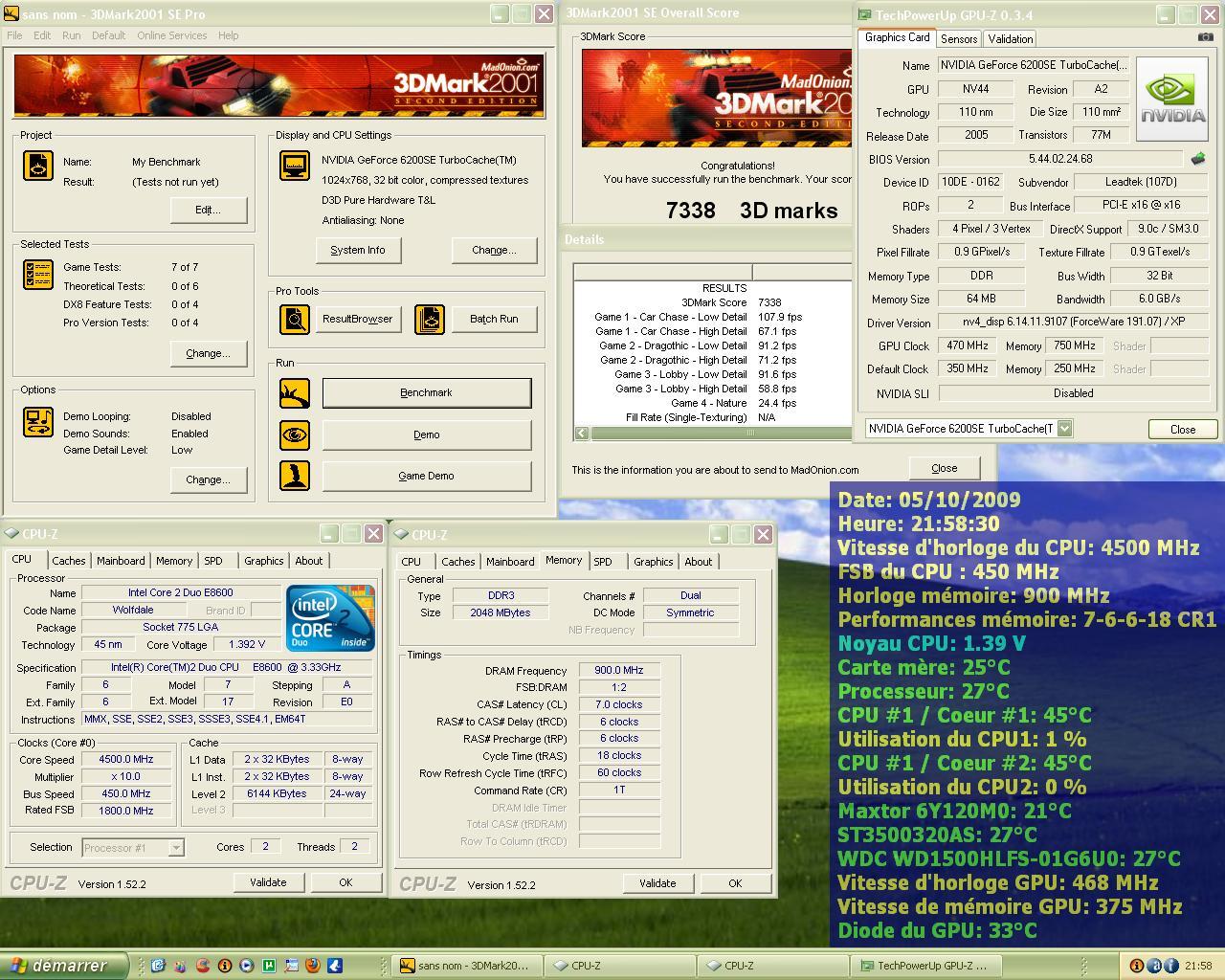Image resolution: width=1225 pixels, height=980 pixels.
Task: Click the Batch Run icon
Action: click(430, 319)
